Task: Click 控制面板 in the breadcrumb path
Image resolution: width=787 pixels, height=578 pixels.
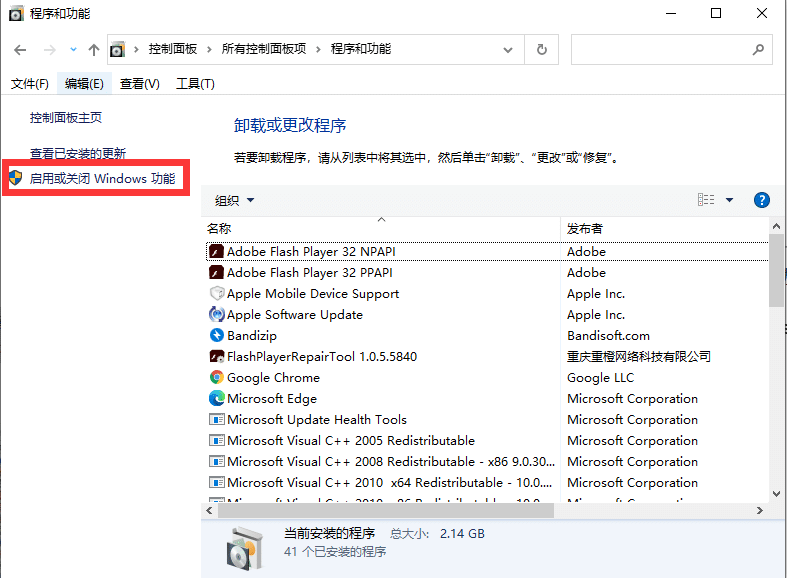Action: [173, 49]
